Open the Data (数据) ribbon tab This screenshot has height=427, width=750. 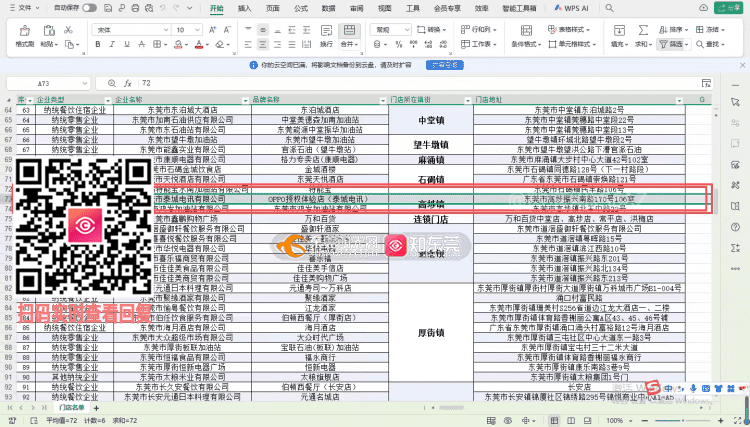pos(328,7)
